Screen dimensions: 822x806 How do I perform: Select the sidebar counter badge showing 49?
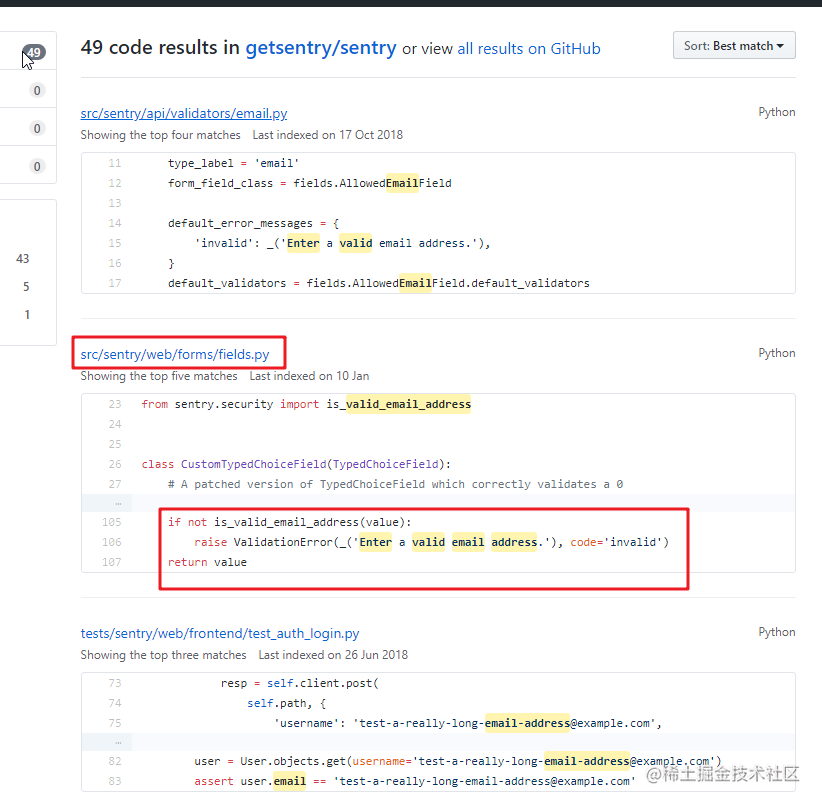pyautogui.click(x=34, y=52)
